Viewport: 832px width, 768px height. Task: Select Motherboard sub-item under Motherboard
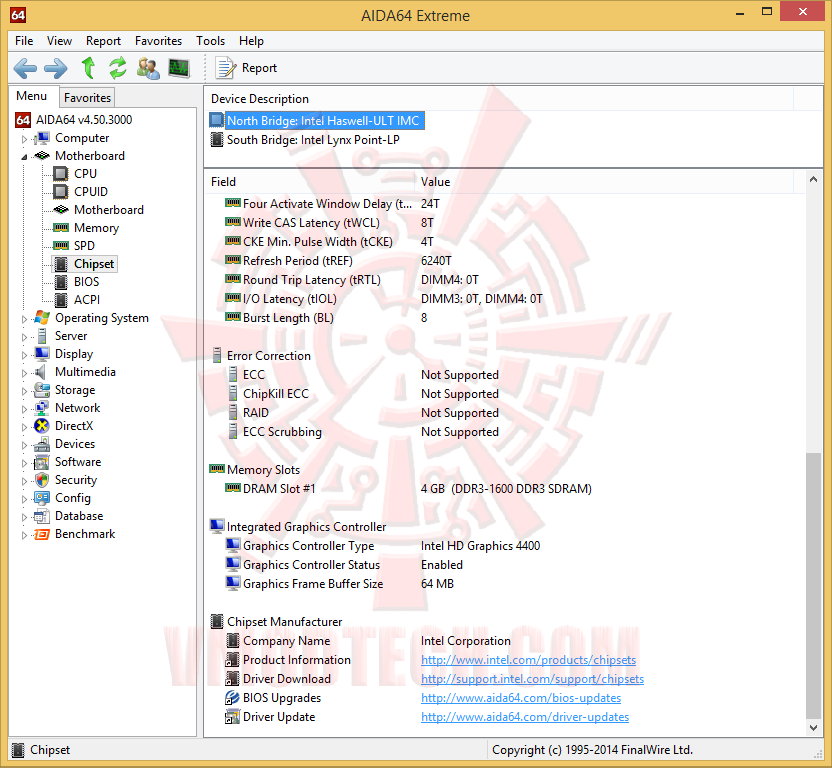(109, 210)
